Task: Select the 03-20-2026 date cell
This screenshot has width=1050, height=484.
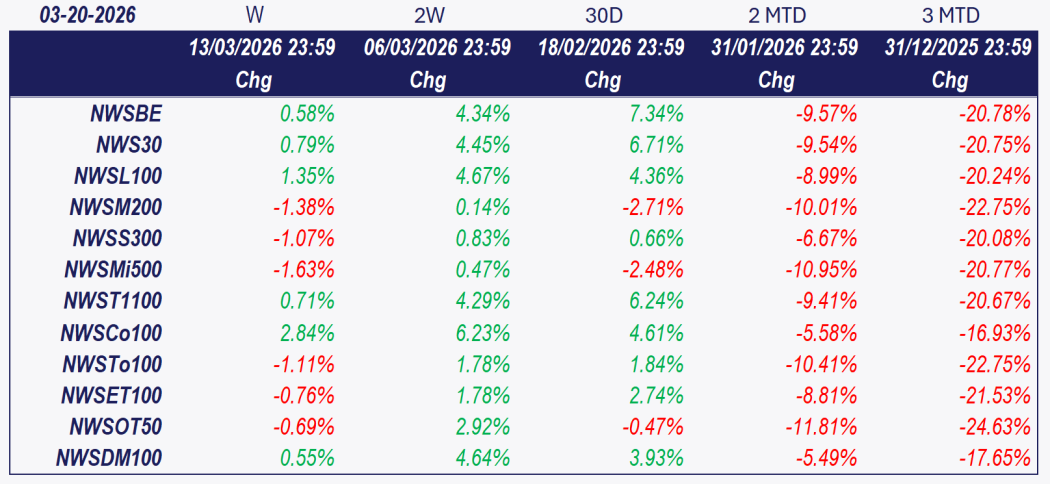Action: [x=88, y=15]
